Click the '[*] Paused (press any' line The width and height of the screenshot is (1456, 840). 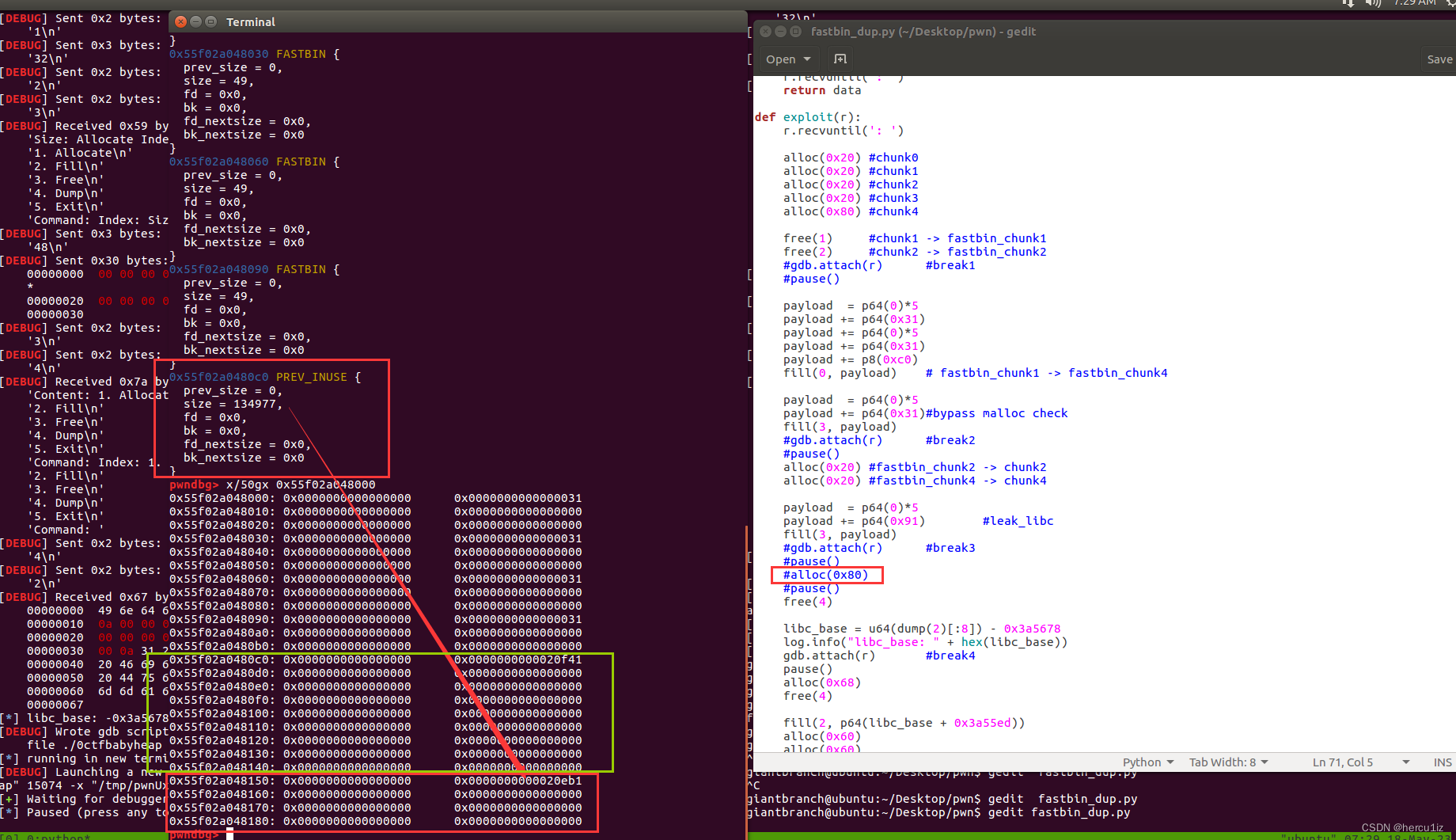[x=84, y=812]
